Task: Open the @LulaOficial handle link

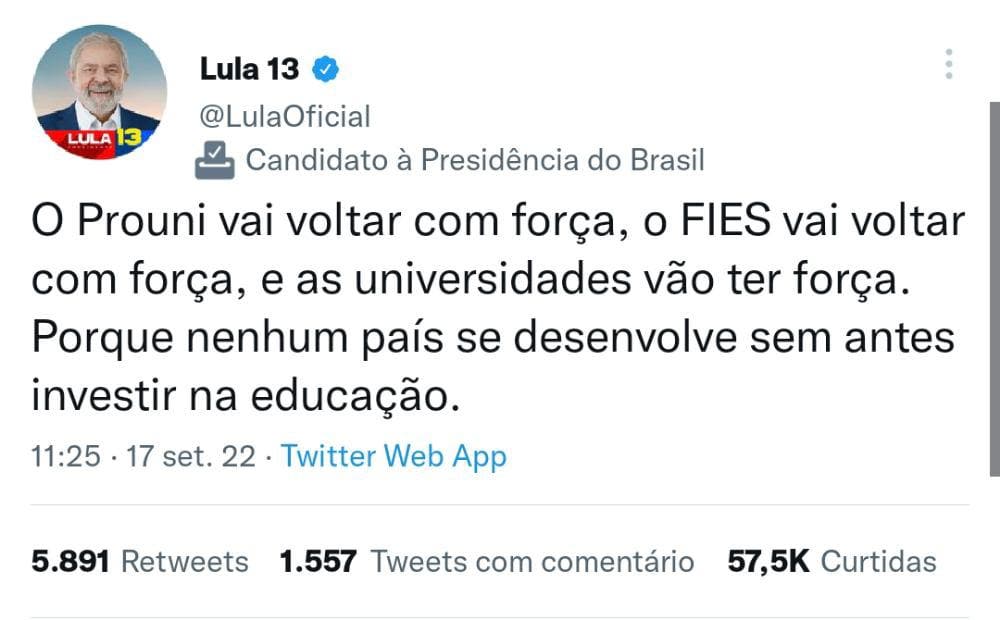Action: [x=285, y=116]
